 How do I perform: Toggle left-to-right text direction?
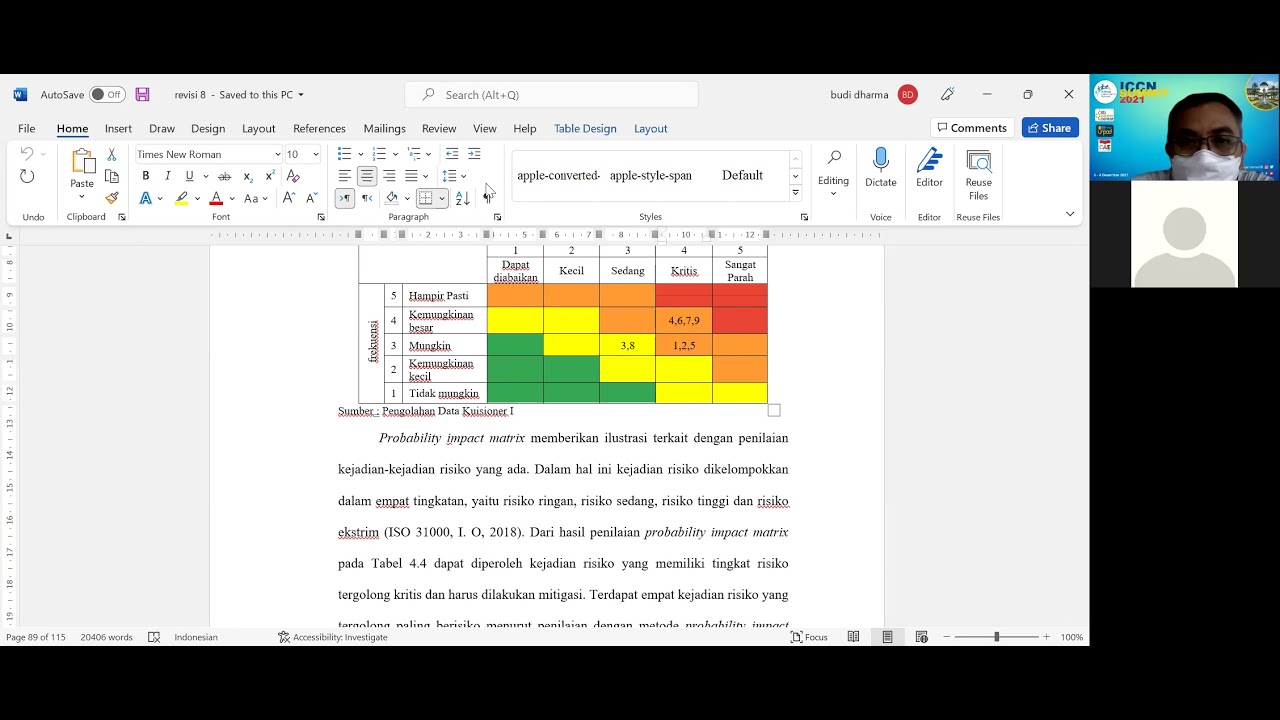tap(345, 198)
